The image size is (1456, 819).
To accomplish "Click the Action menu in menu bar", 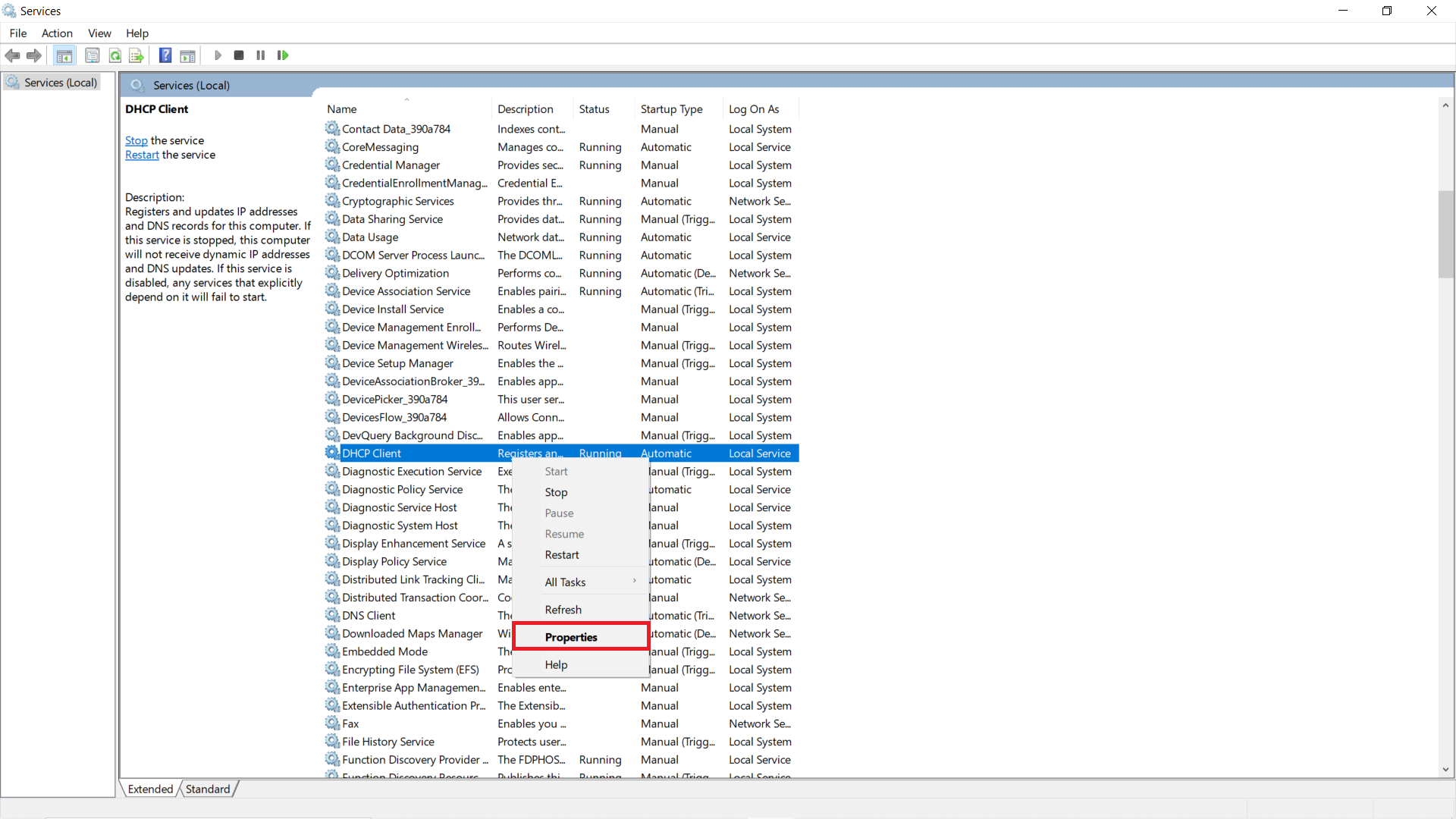I will 57,33.
